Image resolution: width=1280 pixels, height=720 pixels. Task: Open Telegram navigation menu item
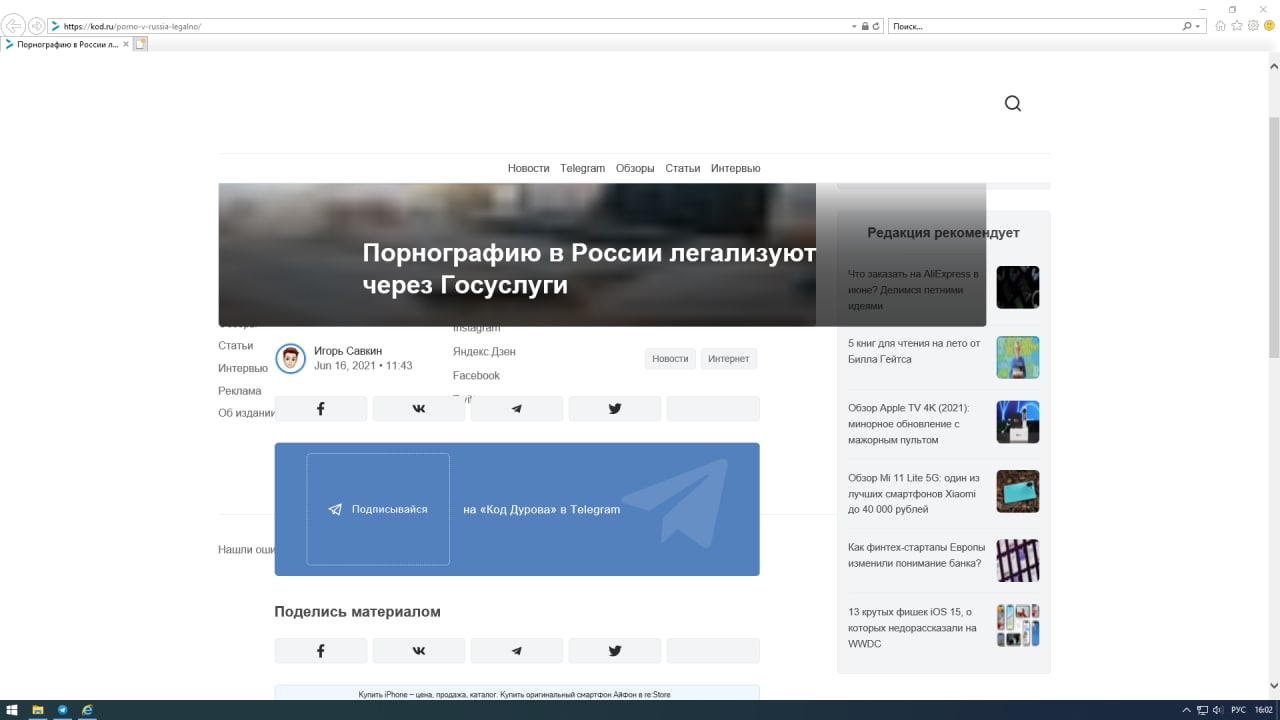pyautogui.click(x=582, y=168)
